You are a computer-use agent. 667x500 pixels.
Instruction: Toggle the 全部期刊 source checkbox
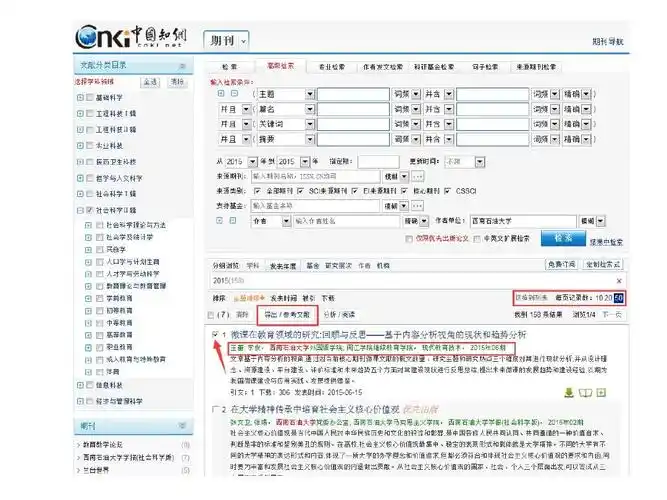click(x=257, y=191)
